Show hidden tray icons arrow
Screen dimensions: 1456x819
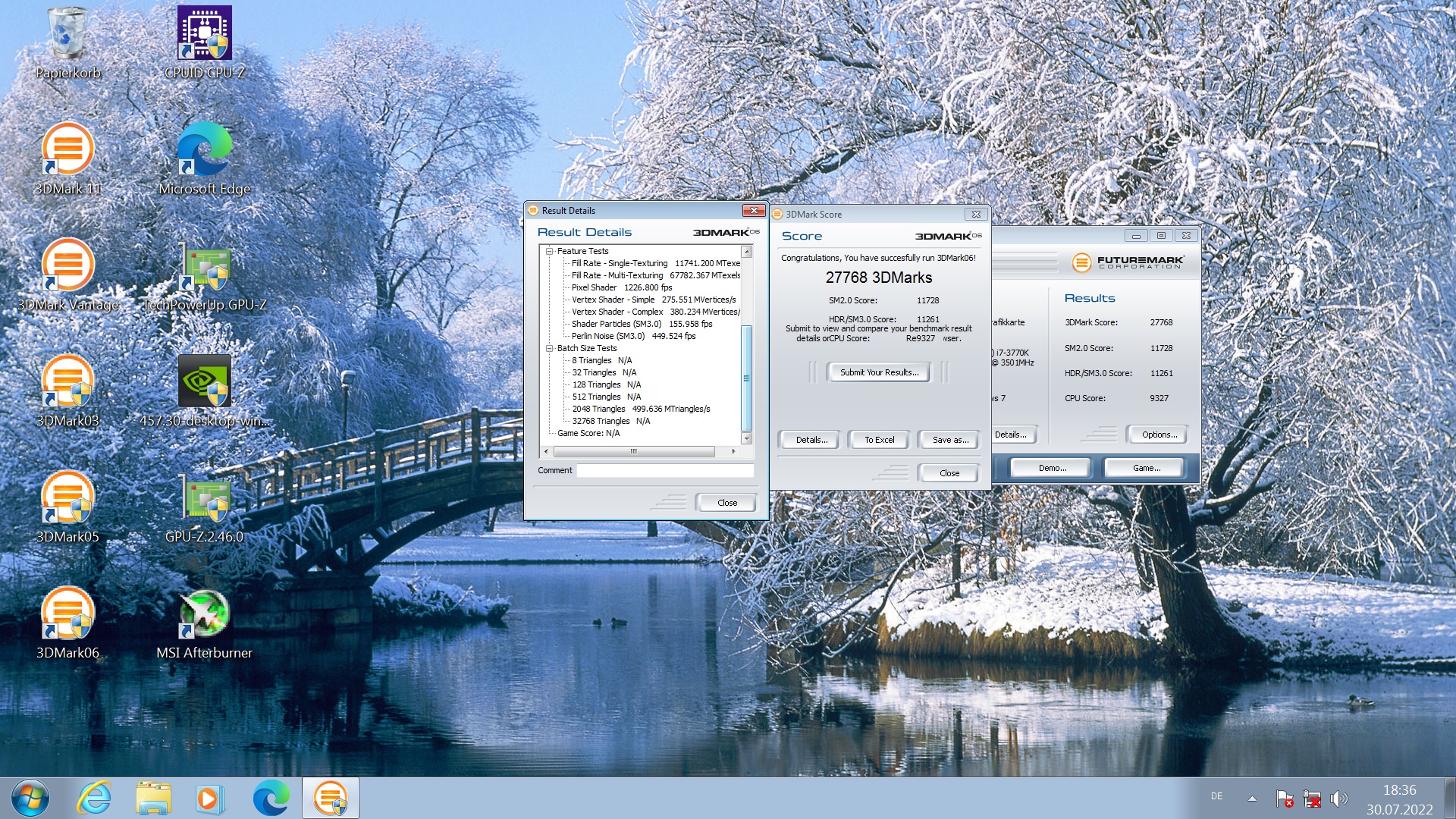(x=1252, y=799)
